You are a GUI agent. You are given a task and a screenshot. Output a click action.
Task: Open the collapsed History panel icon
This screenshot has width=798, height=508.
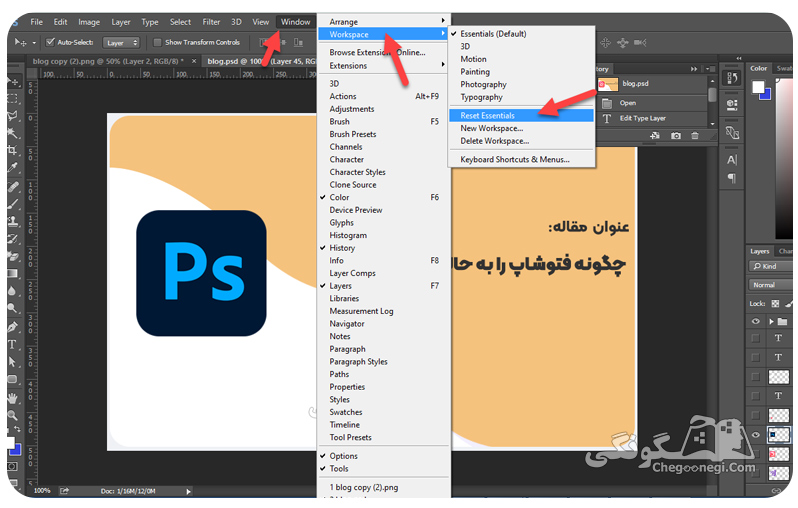[732, 78]
